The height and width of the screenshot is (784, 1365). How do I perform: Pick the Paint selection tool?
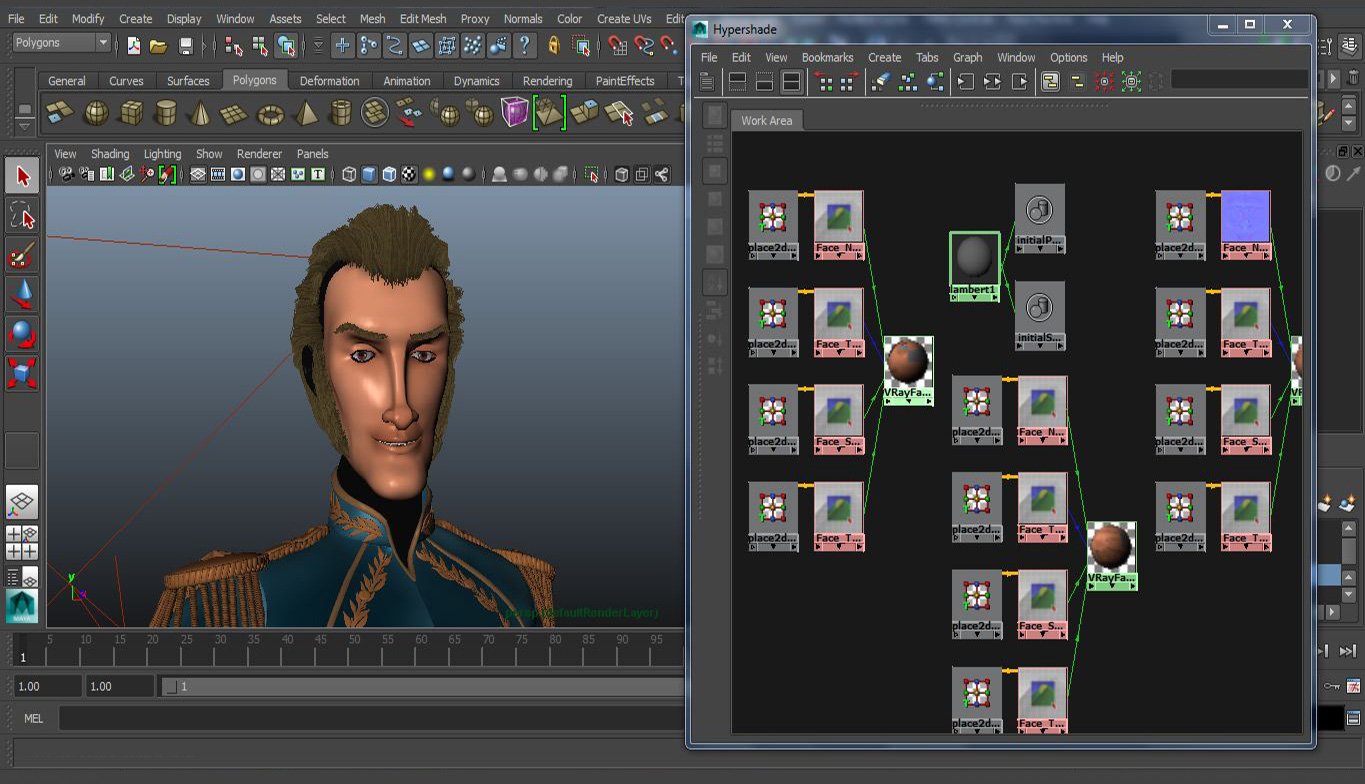click(22, 255)
